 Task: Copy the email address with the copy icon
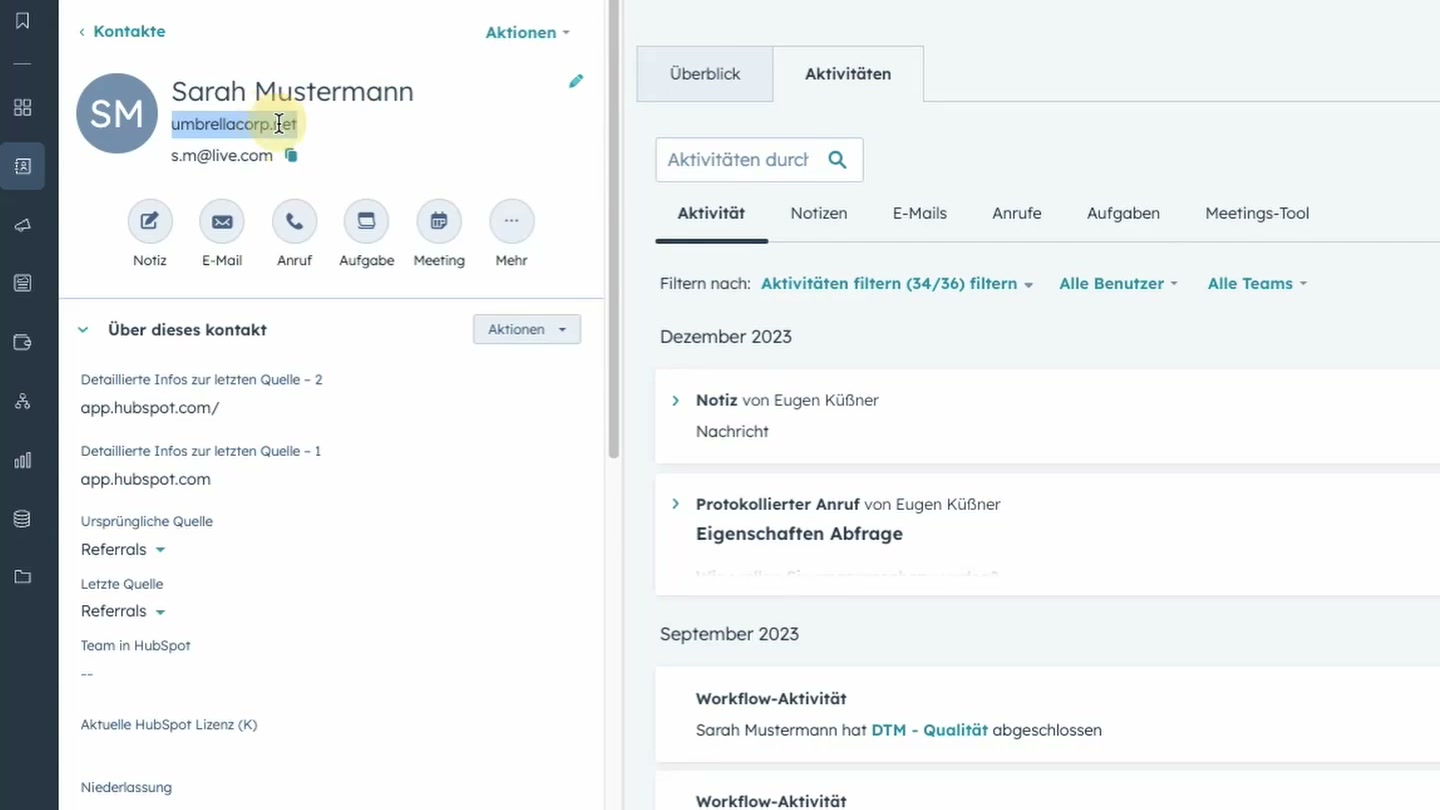(x=290, y=156)
